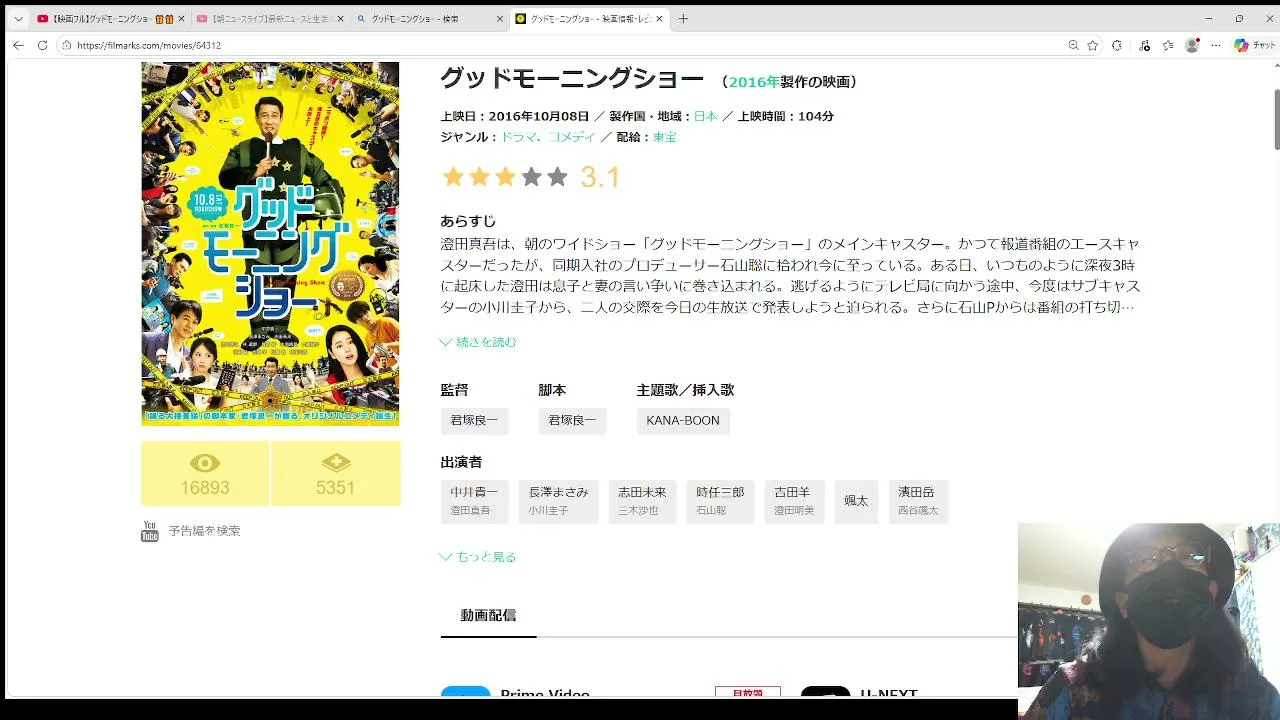The height and width of the screenshot is (720, 1280).
Task: Open the Copilot チャット button
Action: click(x=1255, y=45)
